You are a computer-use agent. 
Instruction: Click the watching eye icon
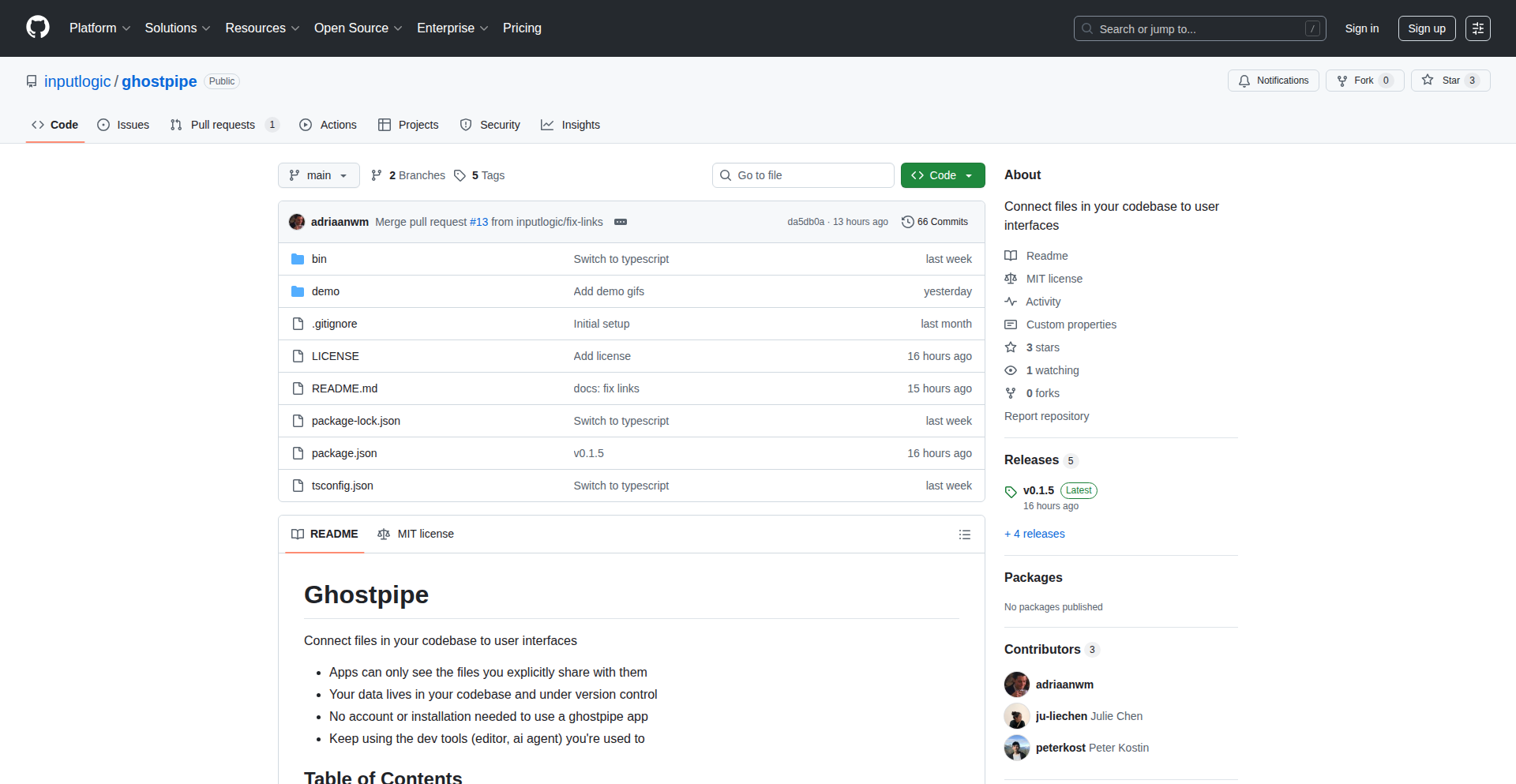(x=1011, y=370)
